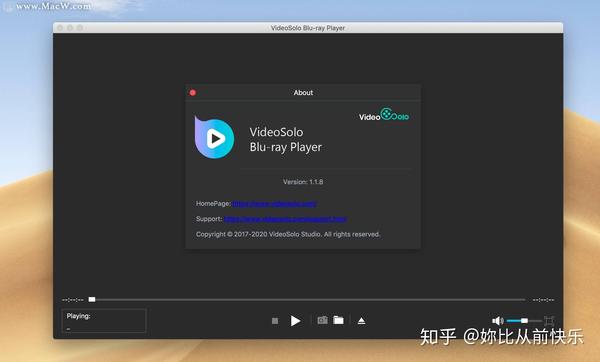Click the Copyright 2017-2020 VideoSolo Studio text
The image size is (600, 362).
coord(288,234)
